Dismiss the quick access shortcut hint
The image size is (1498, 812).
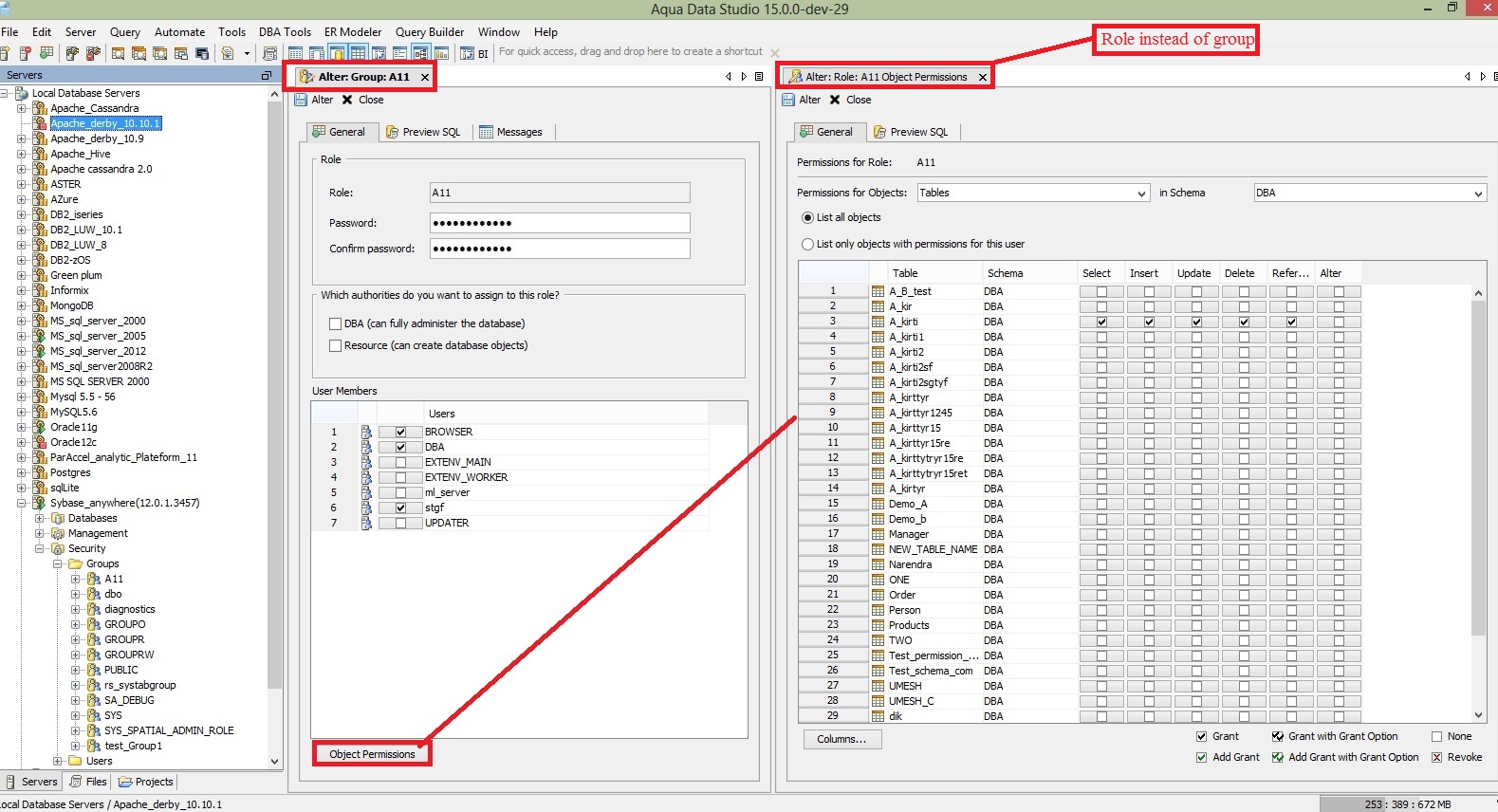775,53
